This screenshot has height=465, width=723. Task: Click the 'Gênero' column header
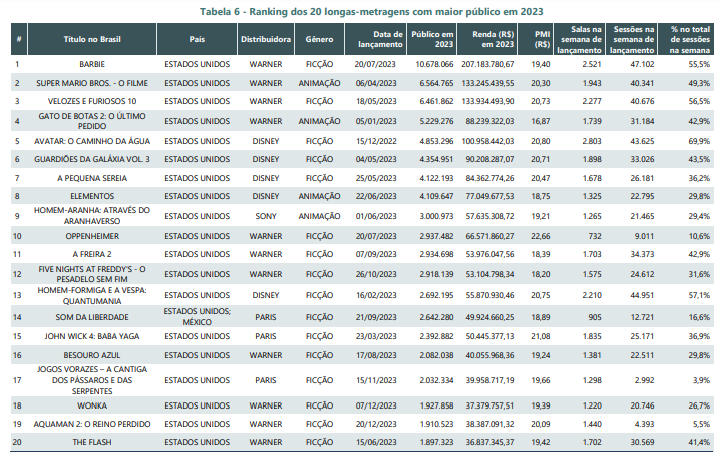click(319, 39)
